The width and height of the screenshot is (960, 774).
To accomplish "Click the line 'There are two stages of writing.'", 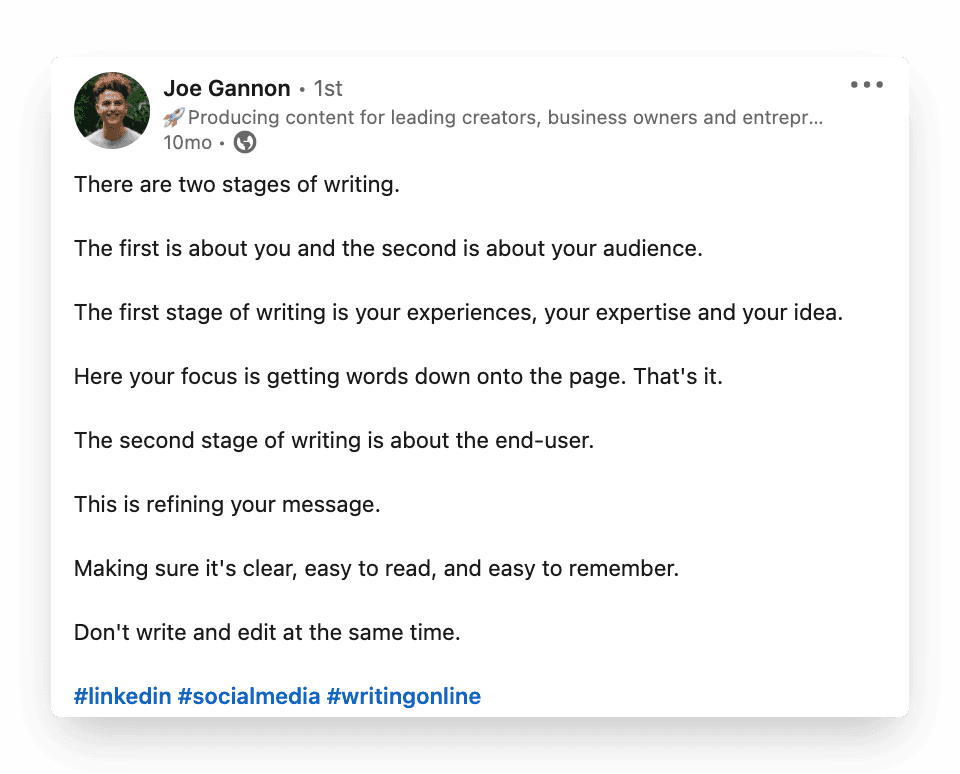I will click(237, 184).
